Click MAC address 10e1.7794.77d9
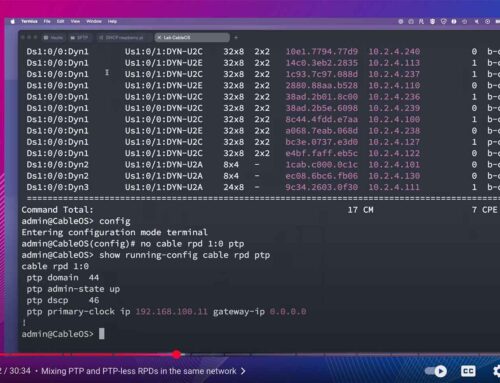 click(x=322, y=52)
